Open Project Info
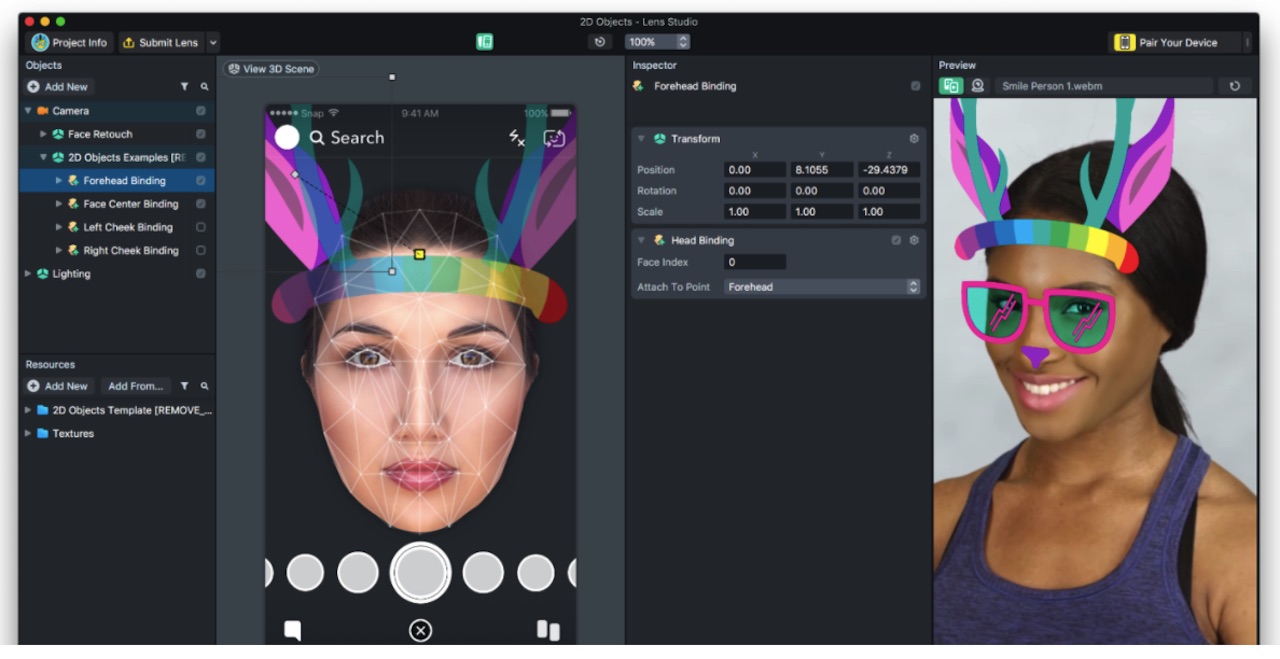 (x=69, y=42)
